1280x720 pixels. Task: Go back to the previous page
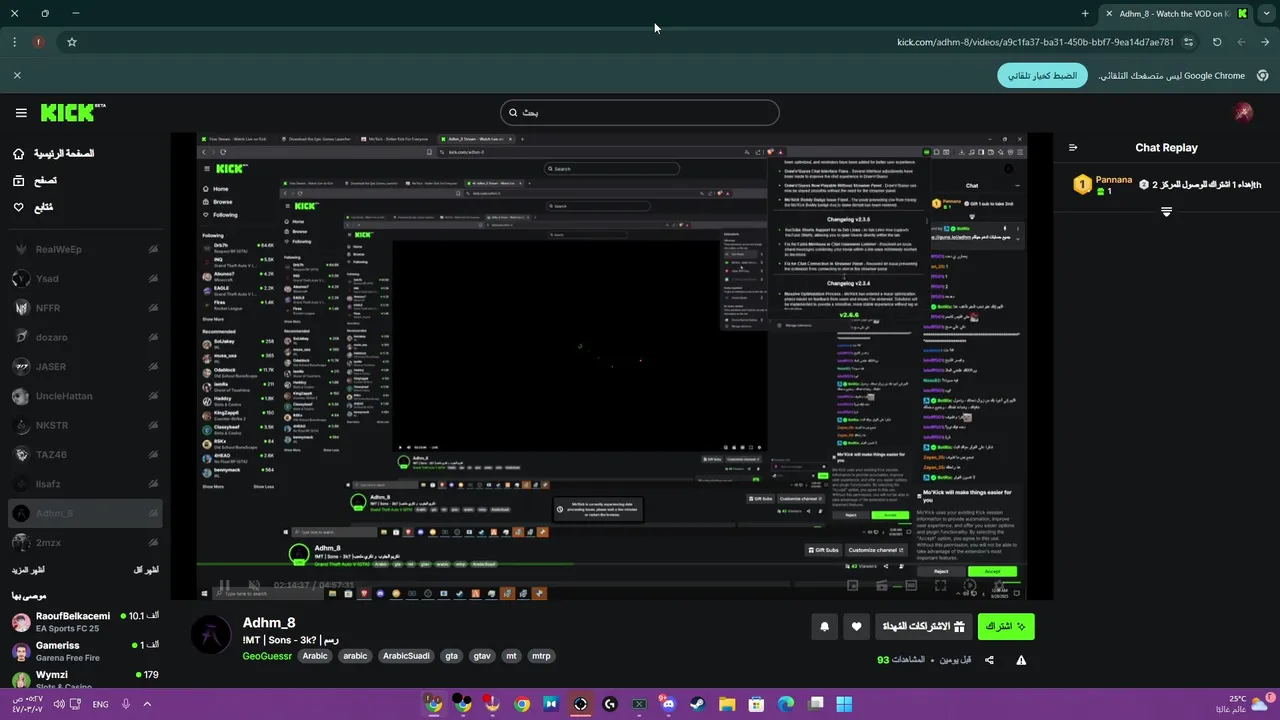(x=1265, y=42)
